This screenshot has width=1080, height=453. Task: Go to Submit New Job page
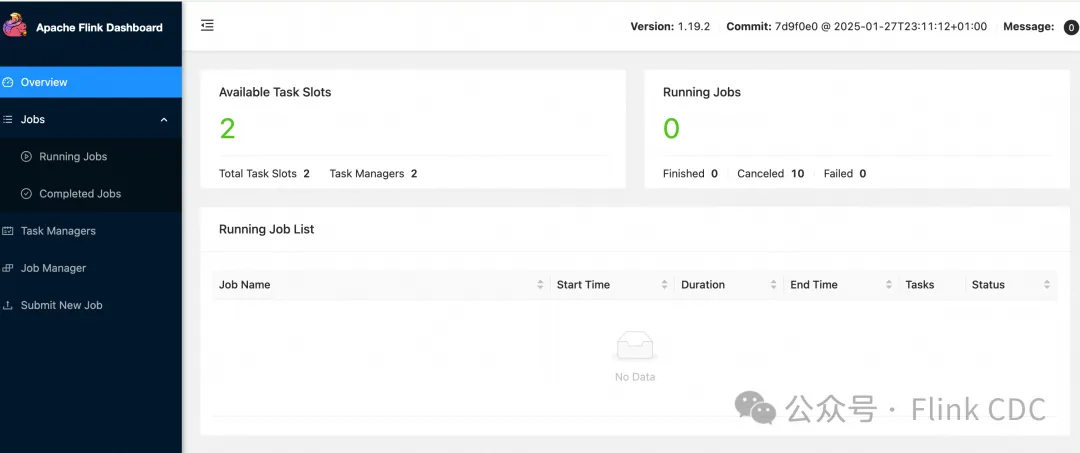[62, 305]
